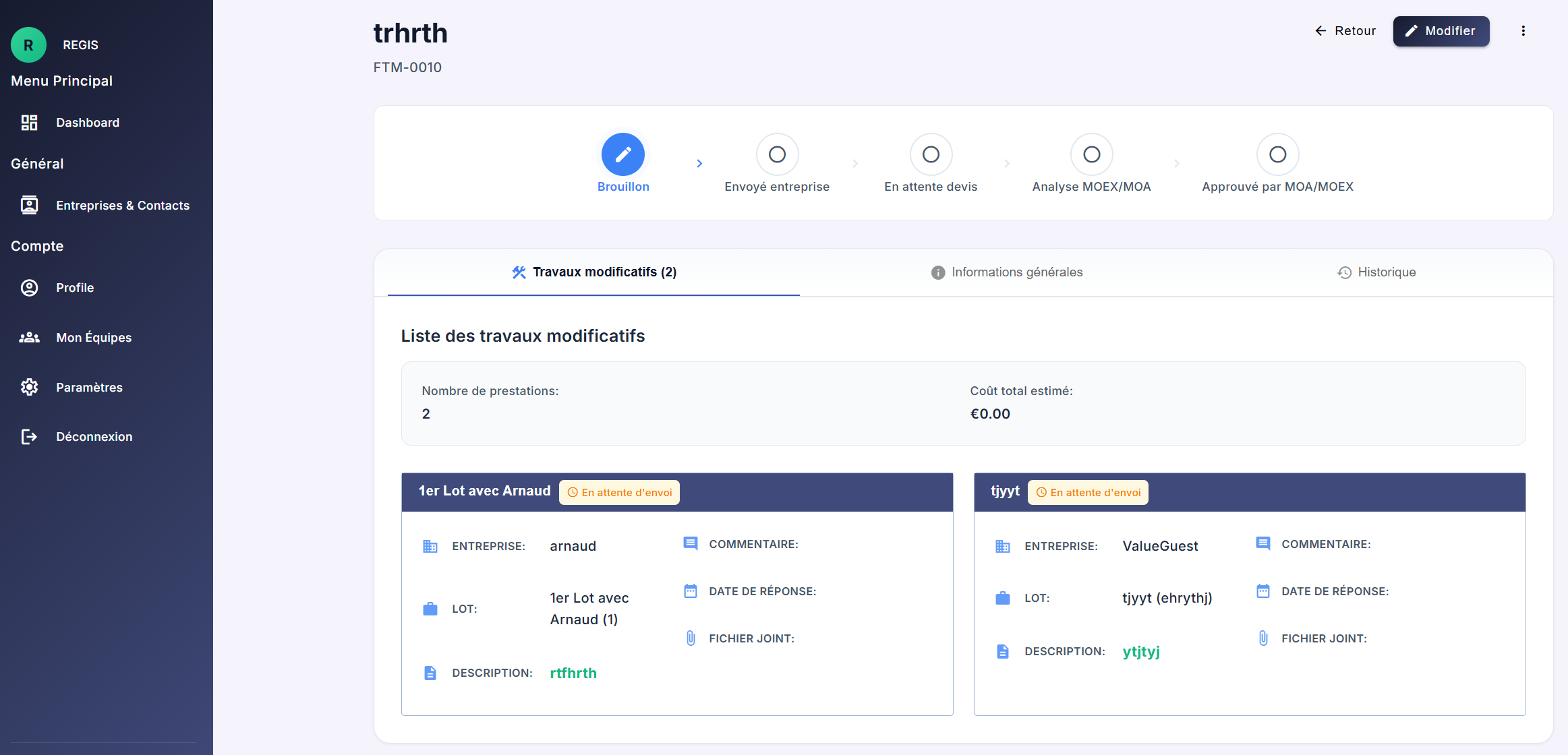Select the Brouillon step in the progress bar

622,154
